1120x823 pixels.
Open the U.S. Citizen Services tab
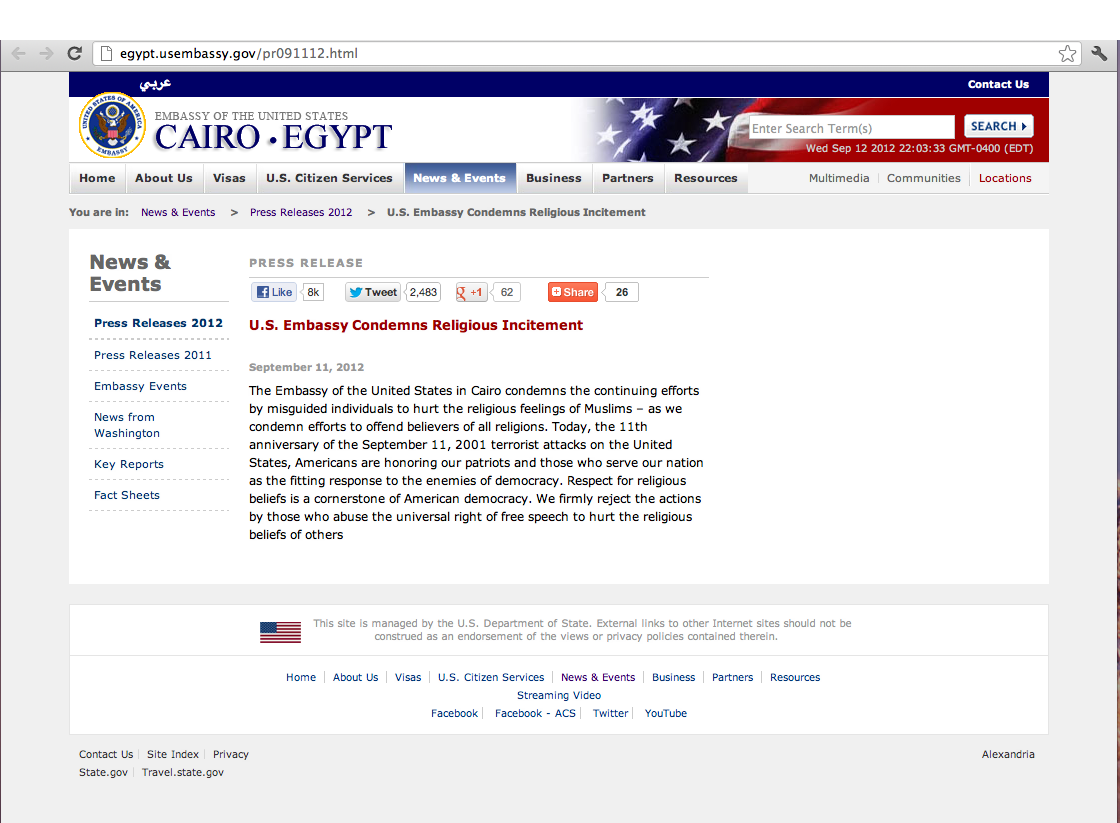point(329,178)
